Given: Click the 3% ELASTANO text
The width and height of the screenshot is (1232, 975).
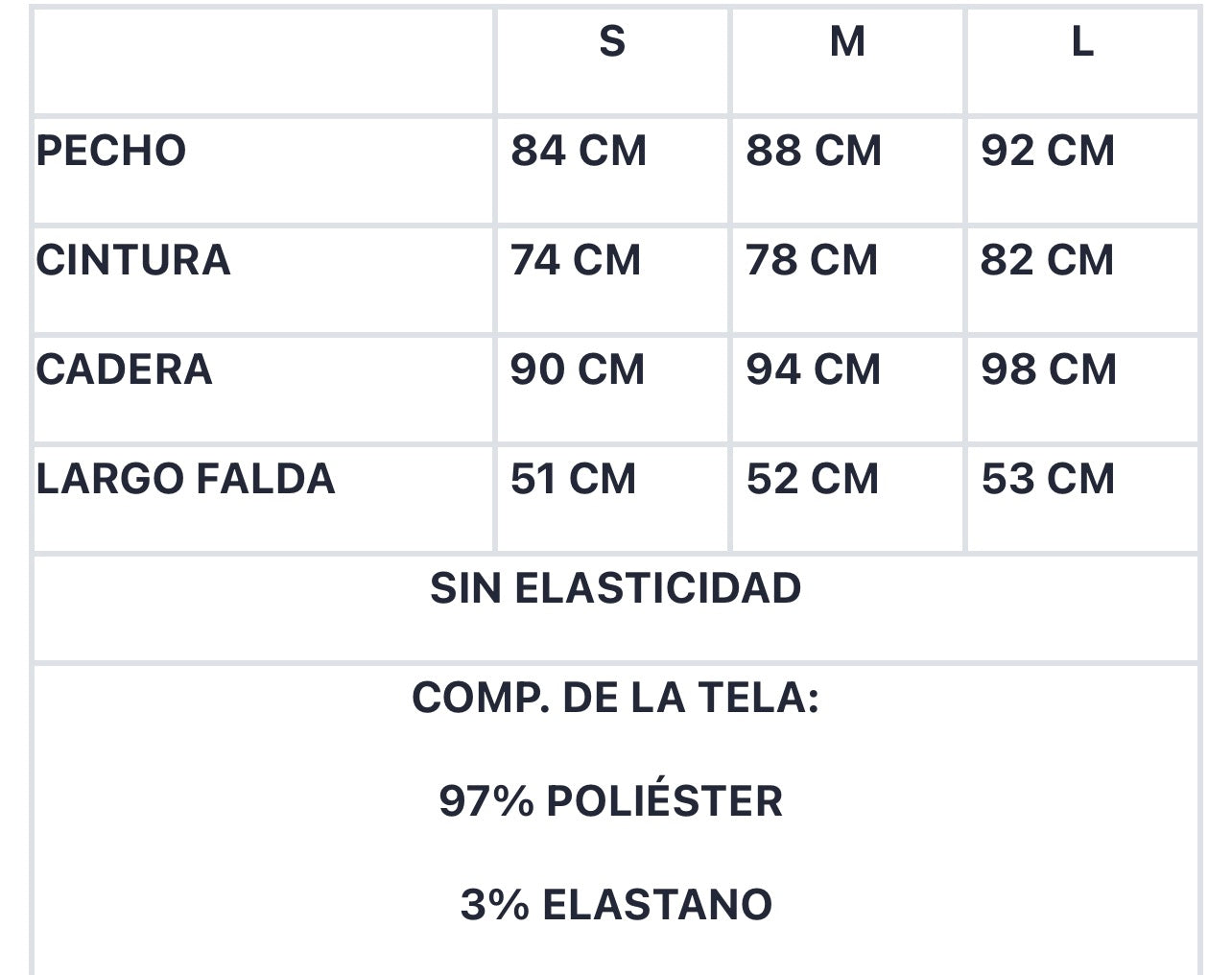Looking at the screenshot, I should pos(616,905).
